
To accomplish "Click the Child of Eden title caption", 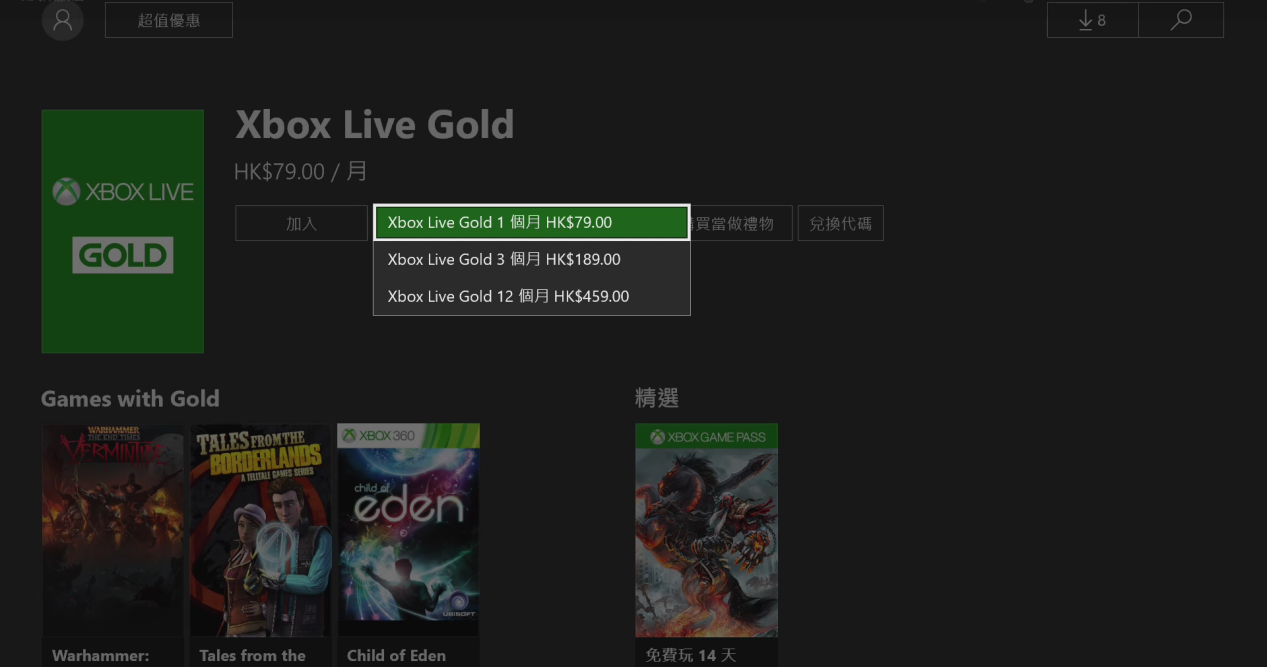I will click(396, 655).
